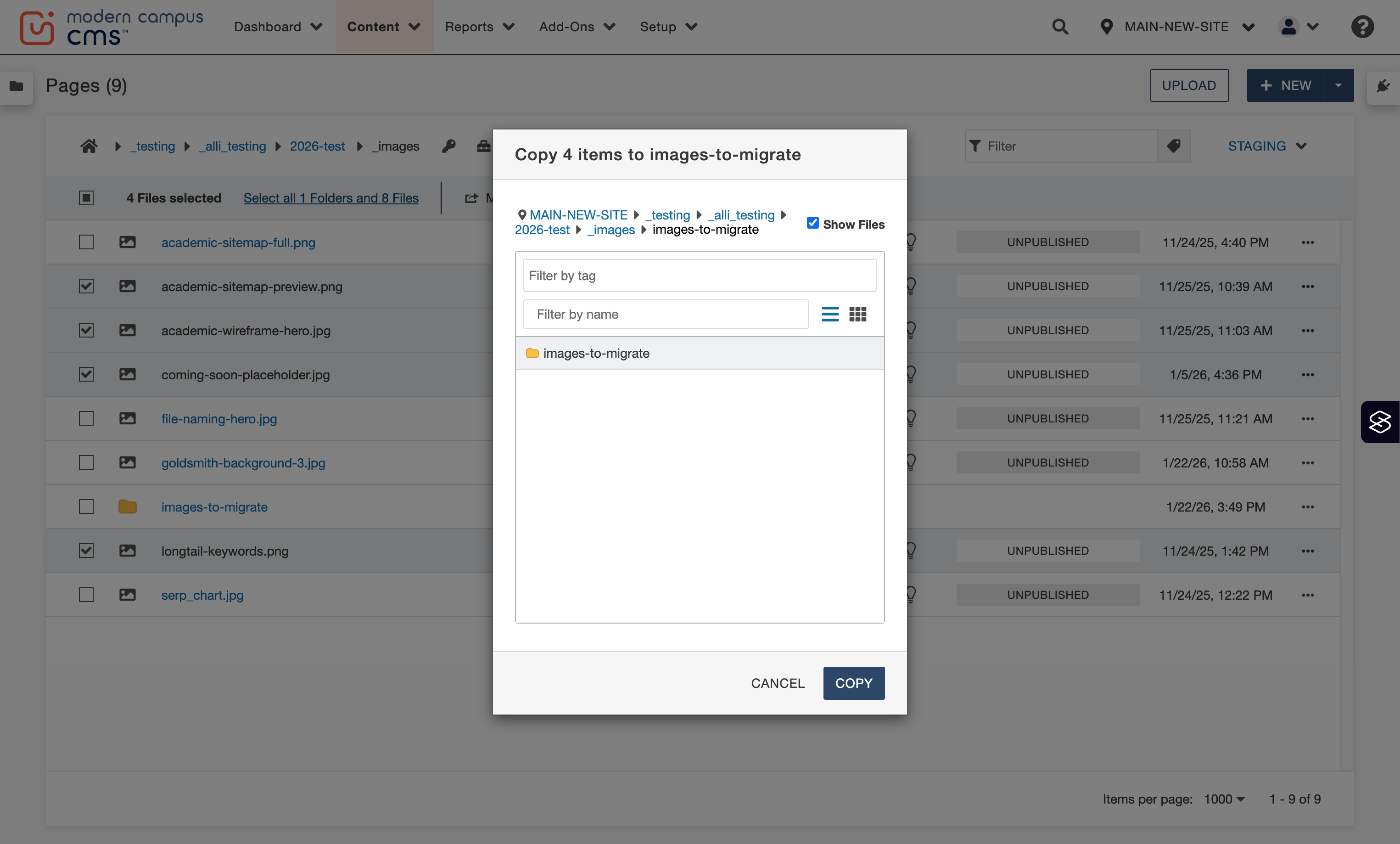Open the MAIN-NEW-SITE site dropdown
Viewport: 1400px width, 844px height.
click(x=1177, y=27)
